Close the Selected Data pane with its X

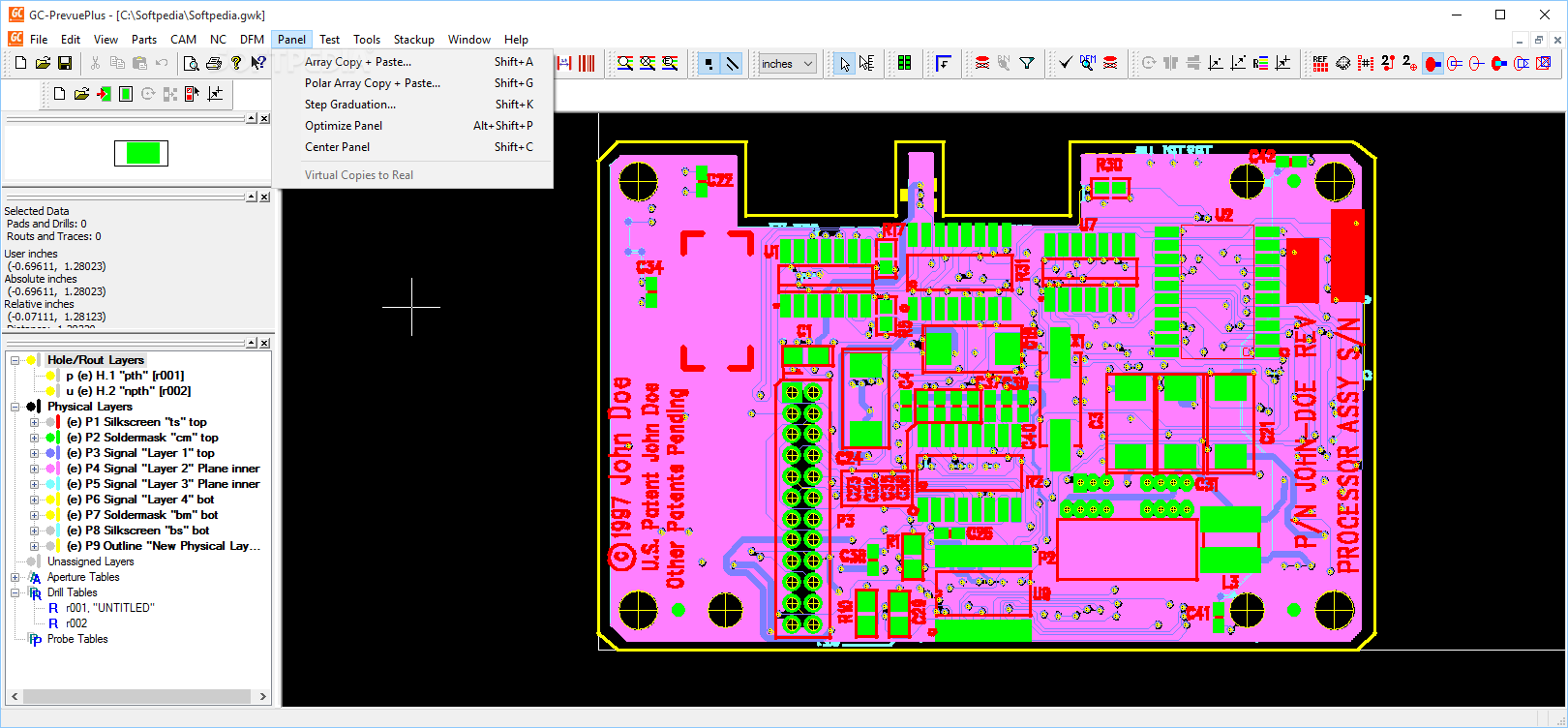tap(264, 197)
